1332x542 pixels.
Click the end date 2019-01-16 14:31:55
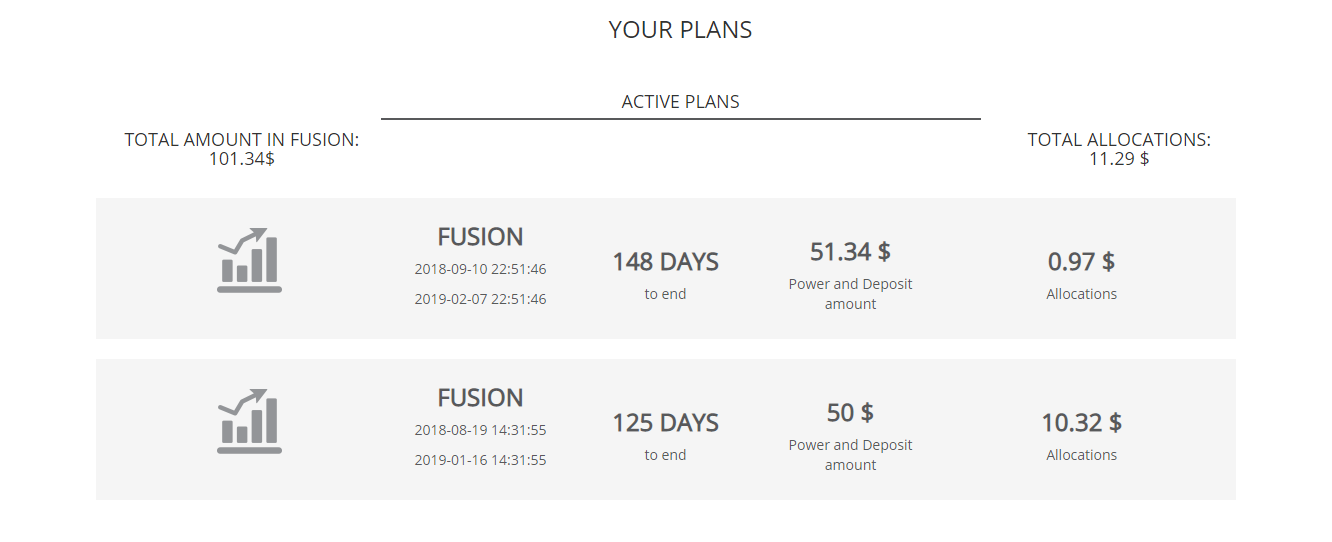click(480, 460)
